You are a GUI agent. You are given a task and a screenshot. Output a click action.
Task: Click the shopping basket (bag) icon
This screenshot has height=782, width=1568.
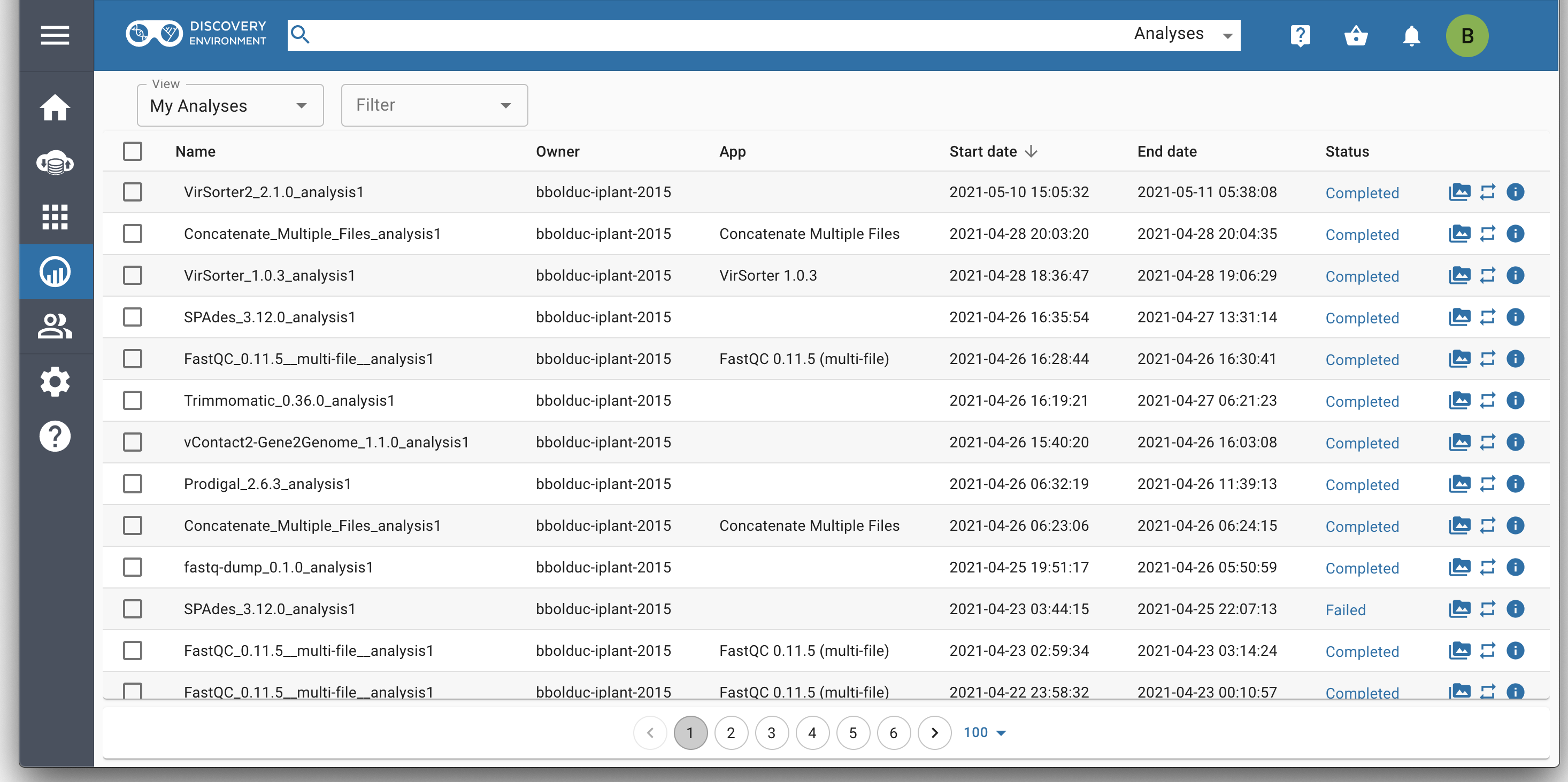(1356, 35)
